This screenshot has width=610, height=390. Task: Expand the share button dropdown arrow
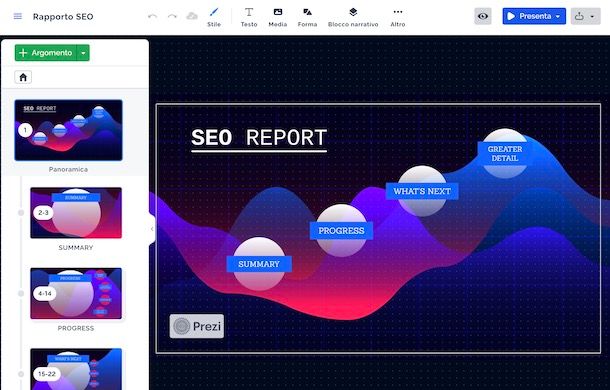point(592,17)
